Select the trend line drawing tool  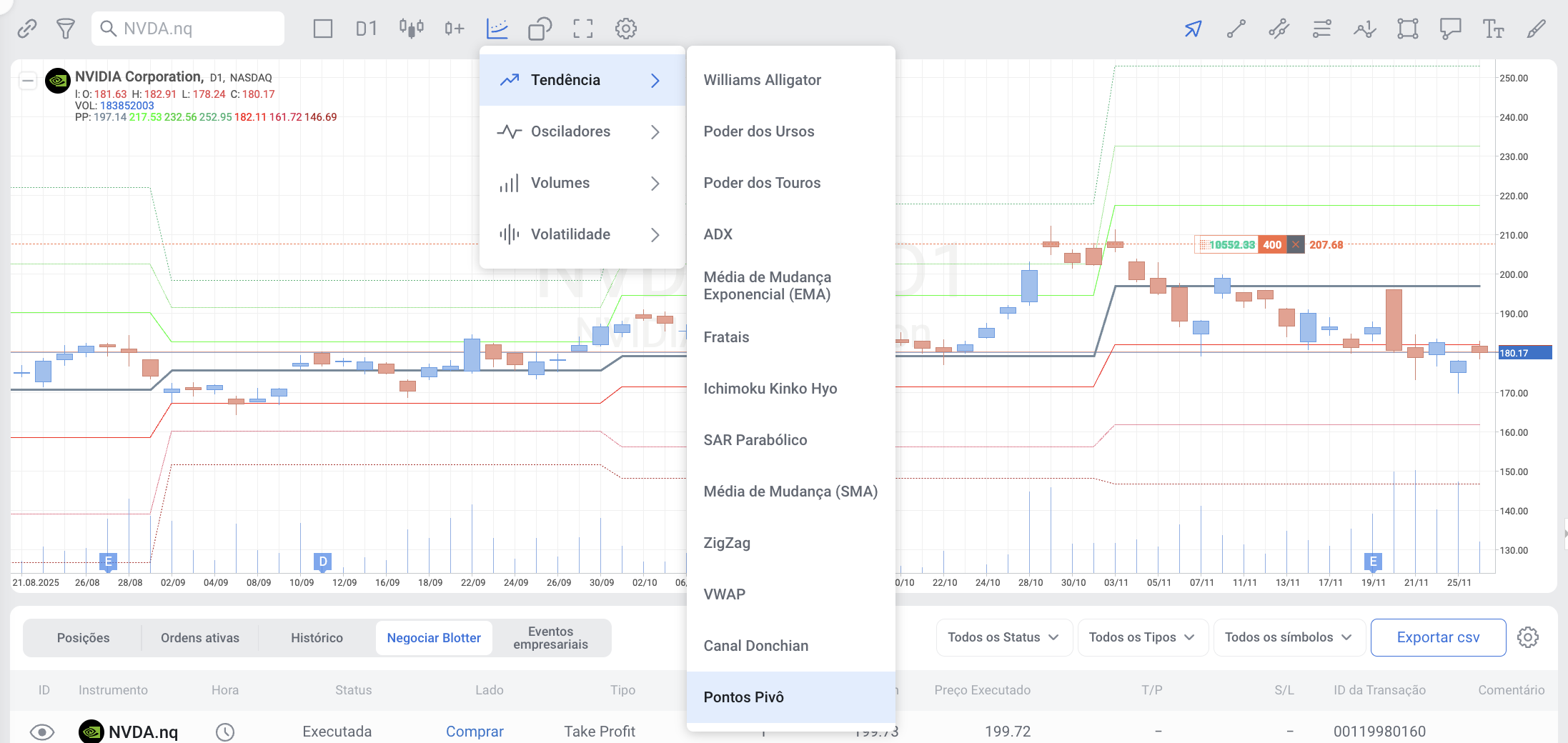pyautogui.click(x=1236, y=29)
